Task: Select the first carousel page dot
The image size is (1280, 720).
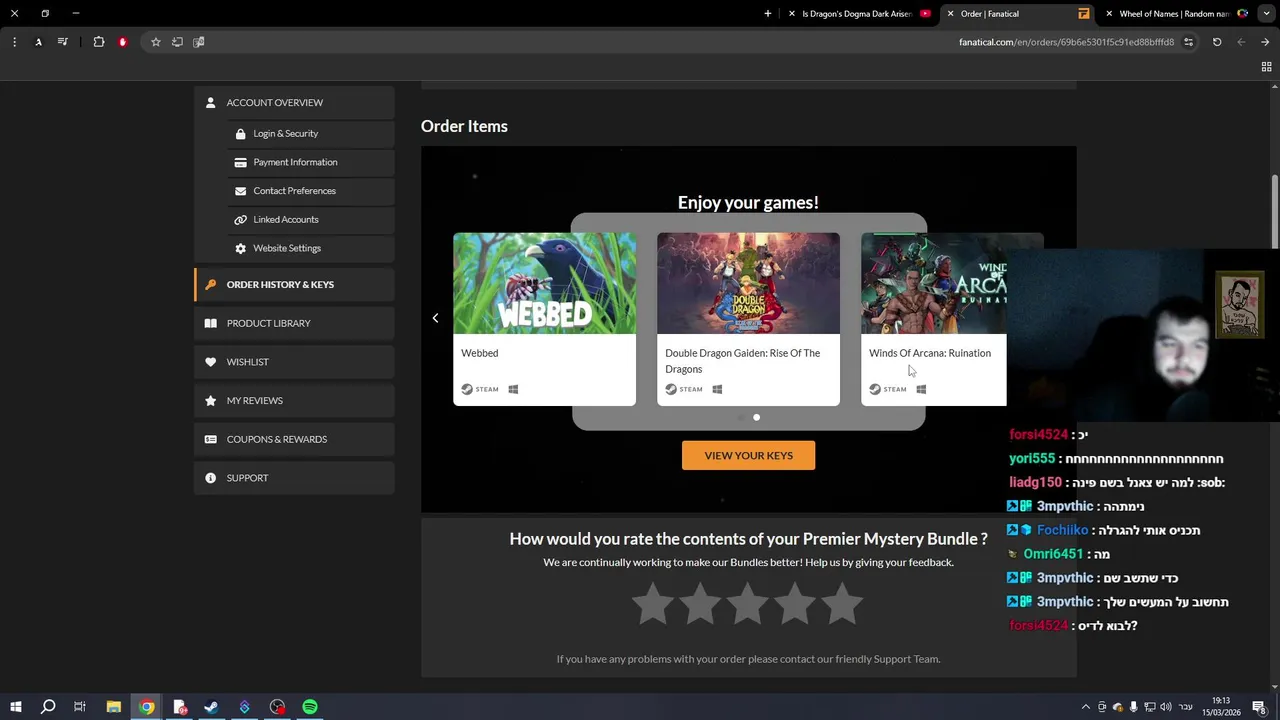Action: [x=741, y=417]
